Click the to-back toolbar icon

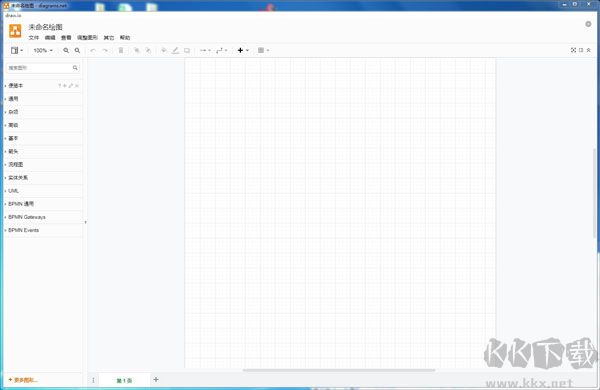(x=148, y=50)
